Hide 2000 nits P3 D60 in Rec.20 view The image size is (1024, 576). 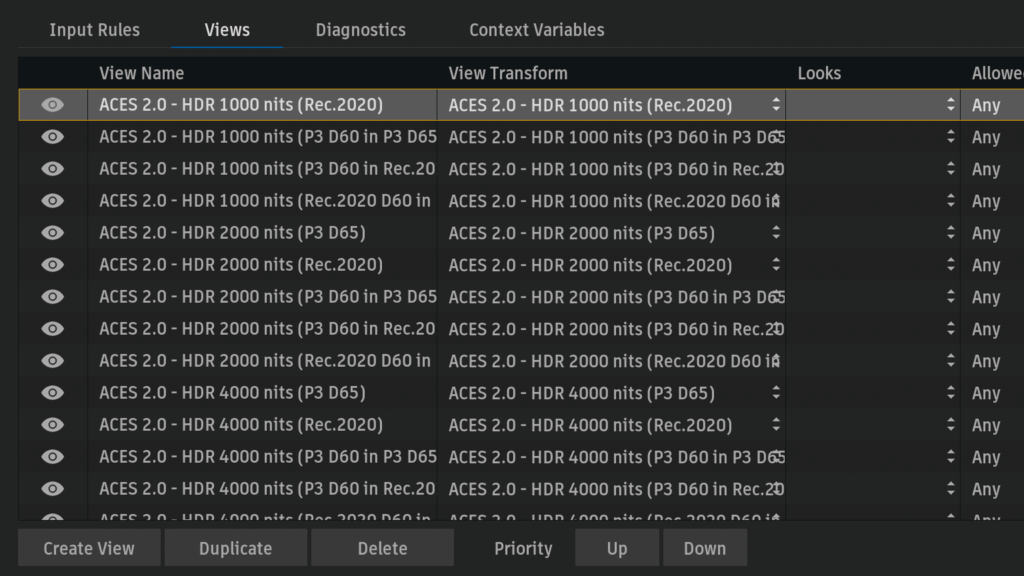52,328
